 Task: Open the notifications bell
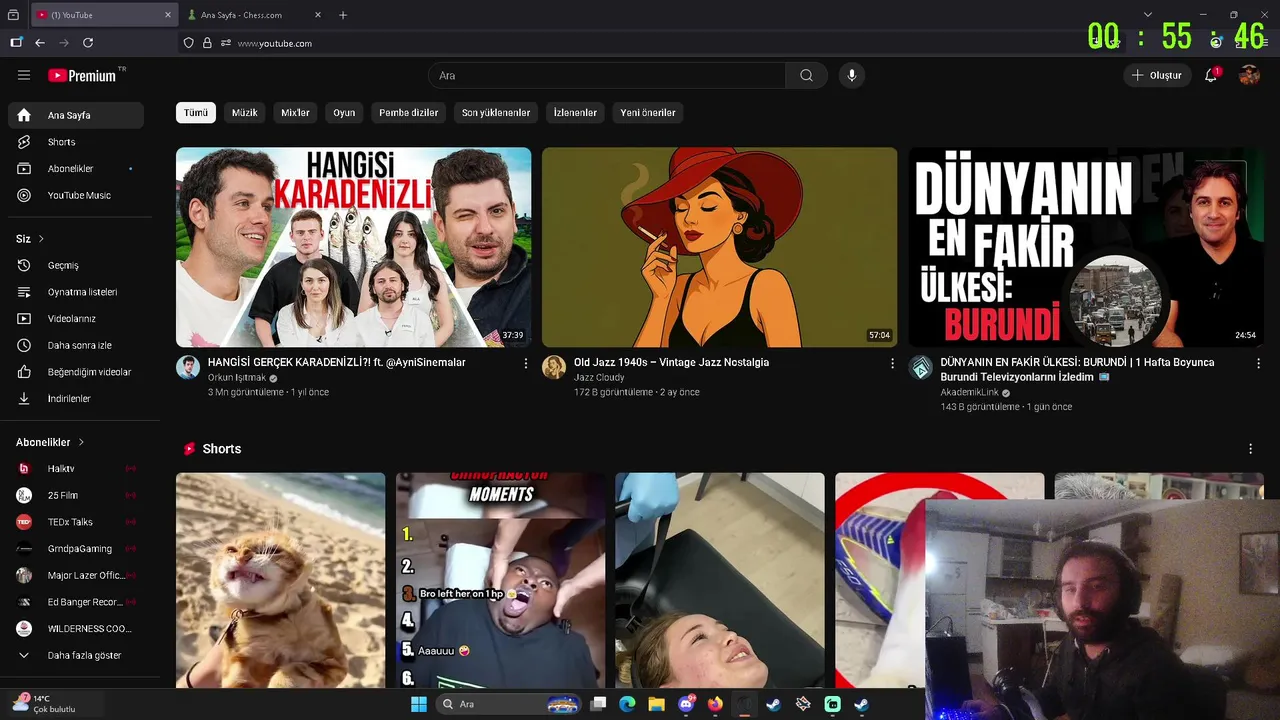1211,75
